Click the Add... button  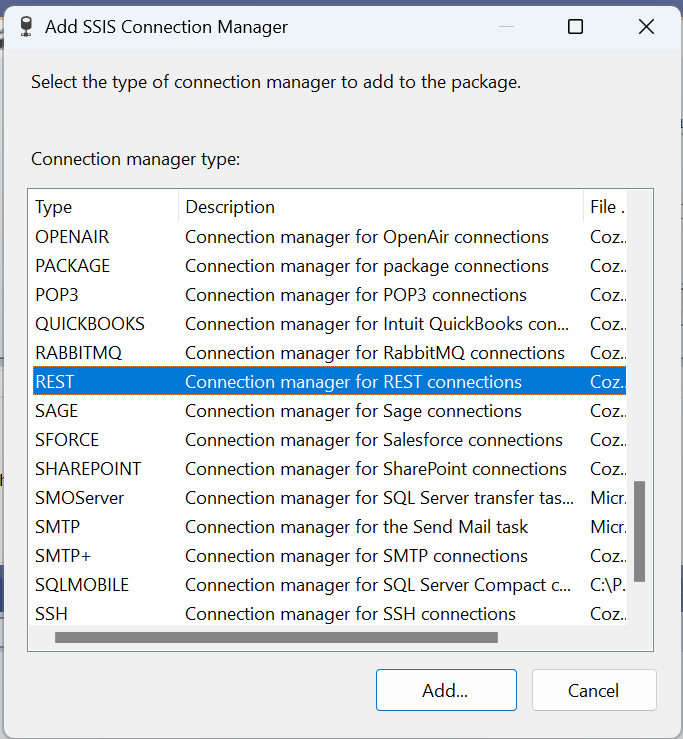point(446,690)
